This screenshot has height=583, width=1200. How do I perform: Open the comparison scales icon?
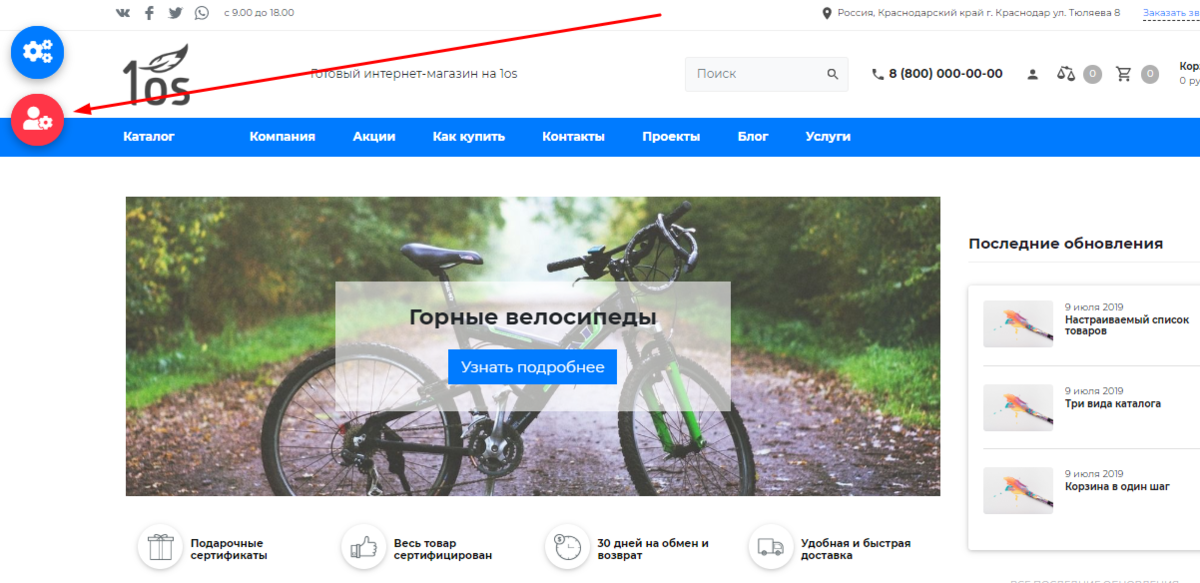1066,74
